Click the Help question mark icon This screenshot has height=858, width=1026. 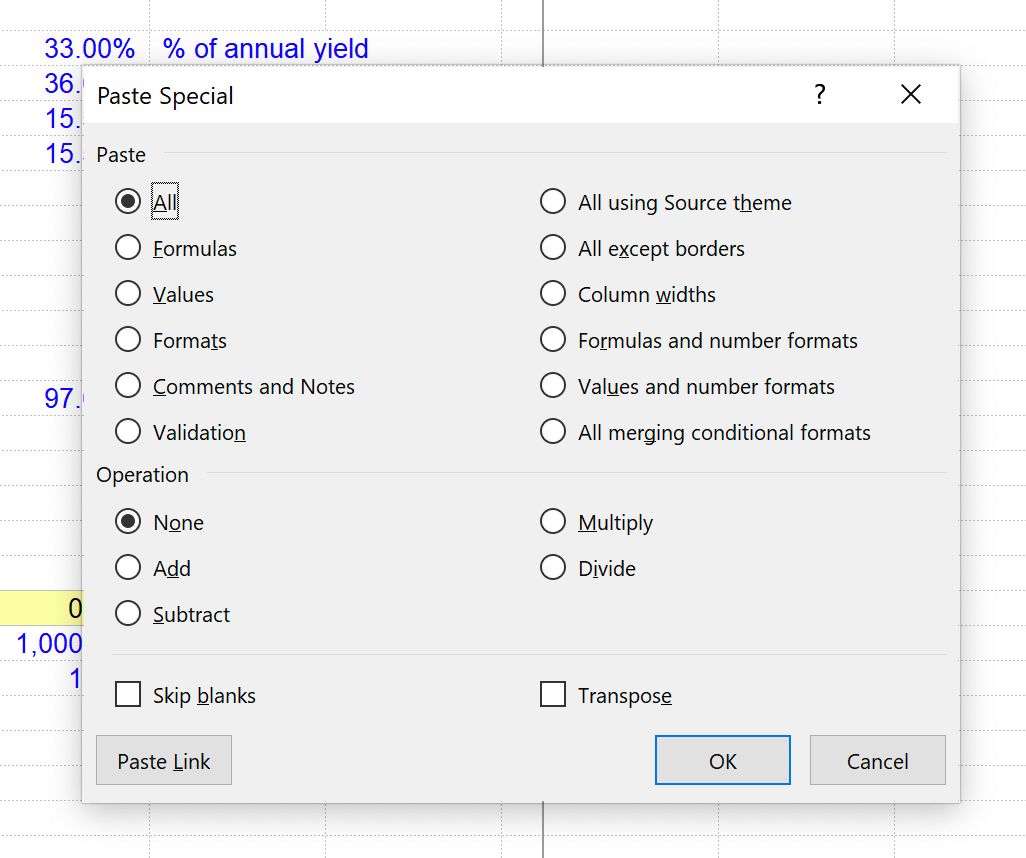click(820, 95)
